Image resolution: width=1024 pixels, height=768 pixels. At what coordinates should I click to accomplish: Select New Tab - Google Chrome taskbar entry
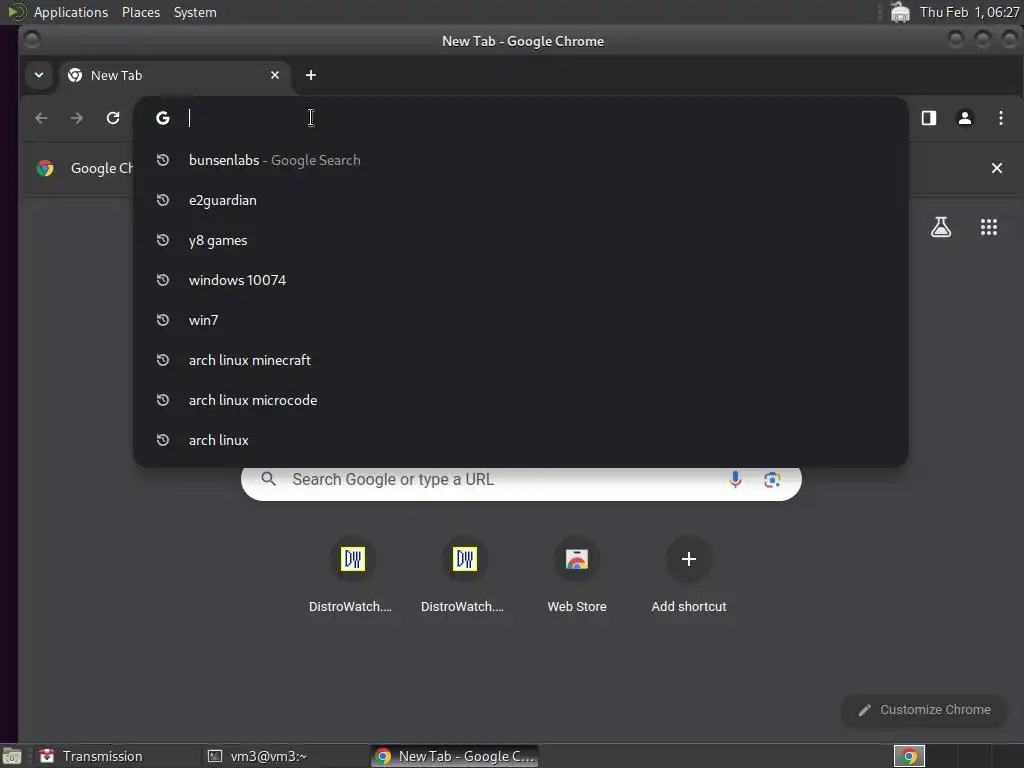455,756
